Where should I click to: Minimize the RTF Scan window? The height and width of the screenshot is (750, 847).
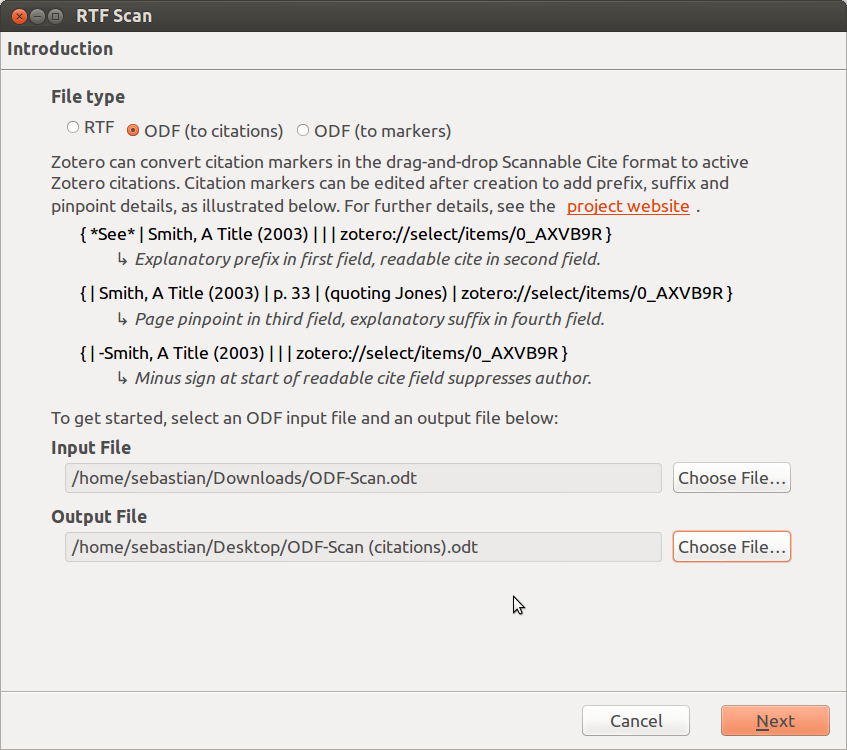(x=37, y=16)
